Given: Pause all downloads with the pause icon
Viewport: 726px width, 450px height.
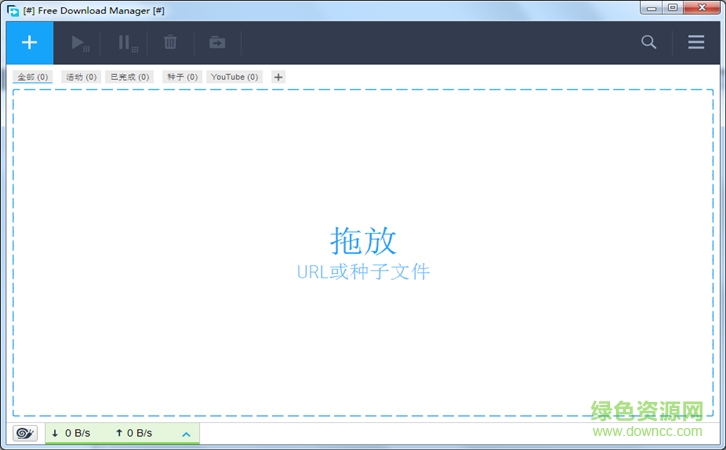Looking at the screenshot, I should click(x=127, y=43).
